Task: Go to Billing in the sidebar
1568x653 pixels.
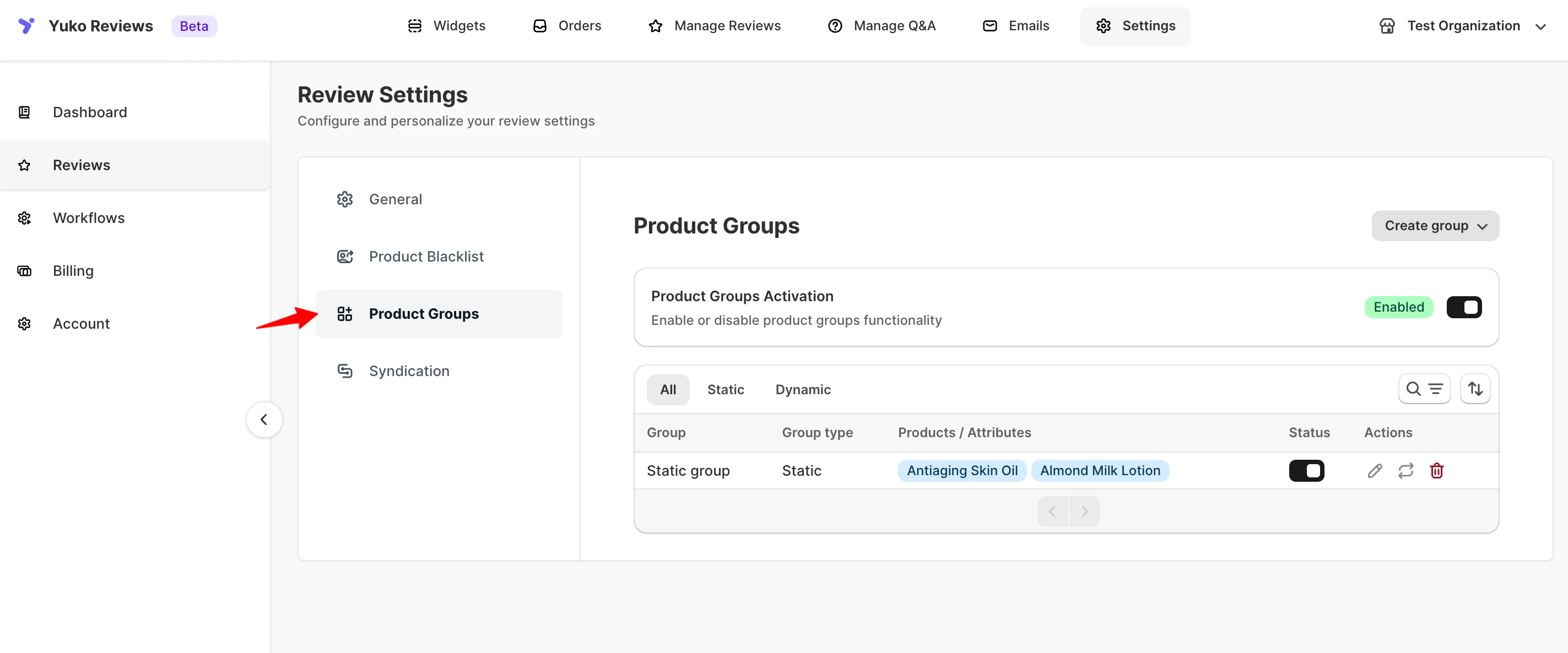Action: pos(135,271)
